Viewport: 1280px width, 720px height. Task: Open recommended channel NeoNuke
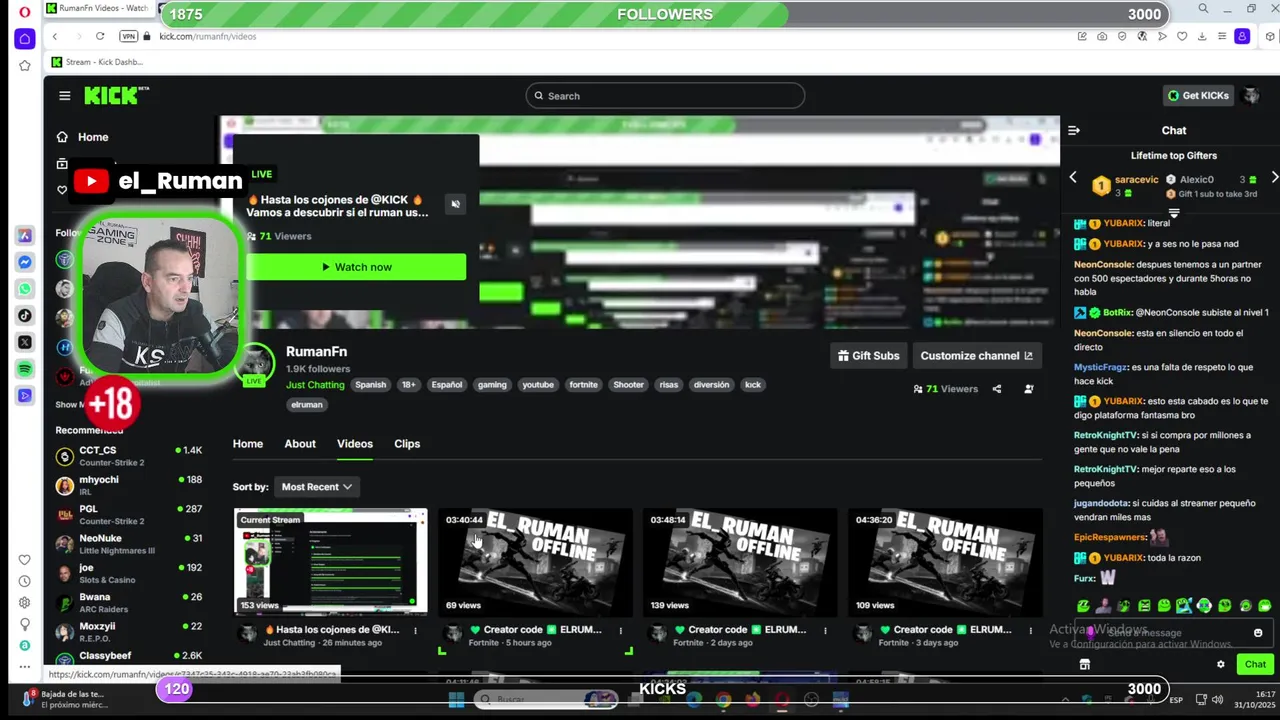[x=129, y=544]
